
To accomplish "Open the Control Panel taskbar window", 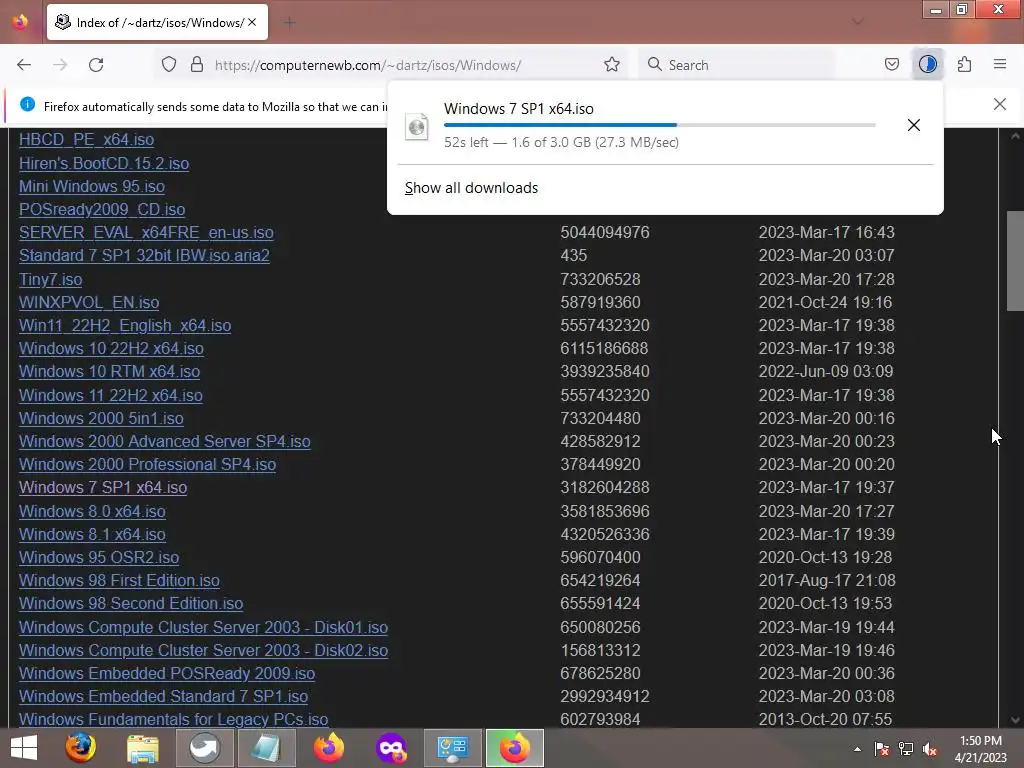I will (x=453, y=748).
